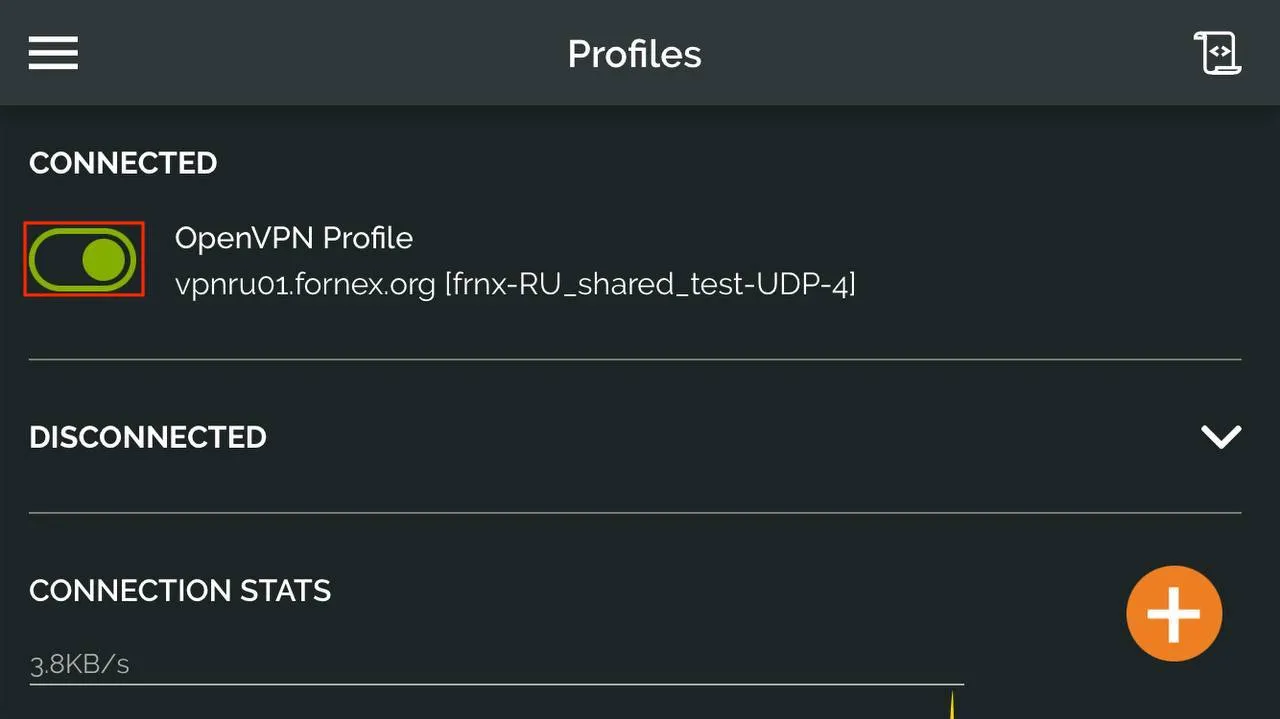Open the hamburger navigation menu

53,53
